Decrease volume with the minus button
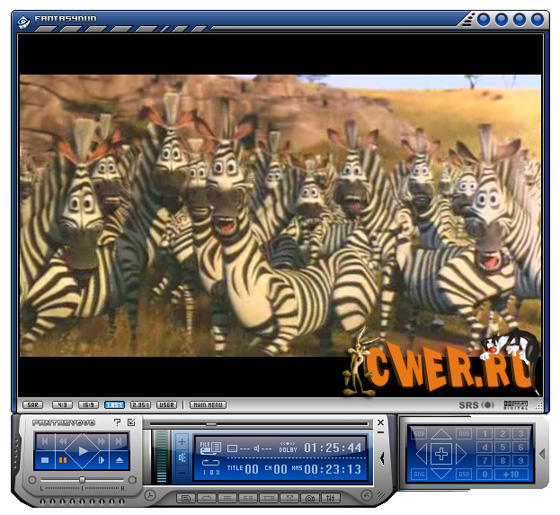 [182, 473]
